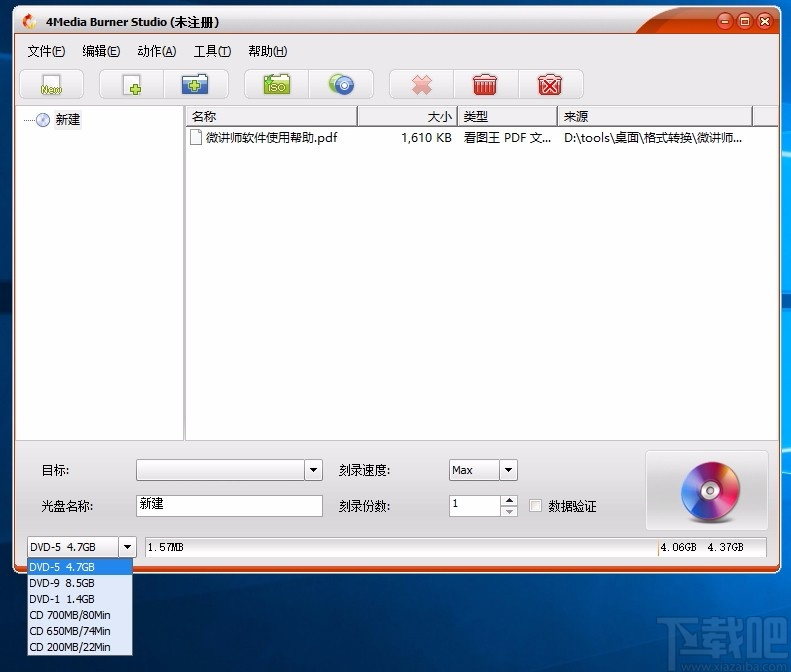The width and height of the screenshot is (791, 672).
Task: Toggle the 数据验证 checkbox
Action: point(535,506)
